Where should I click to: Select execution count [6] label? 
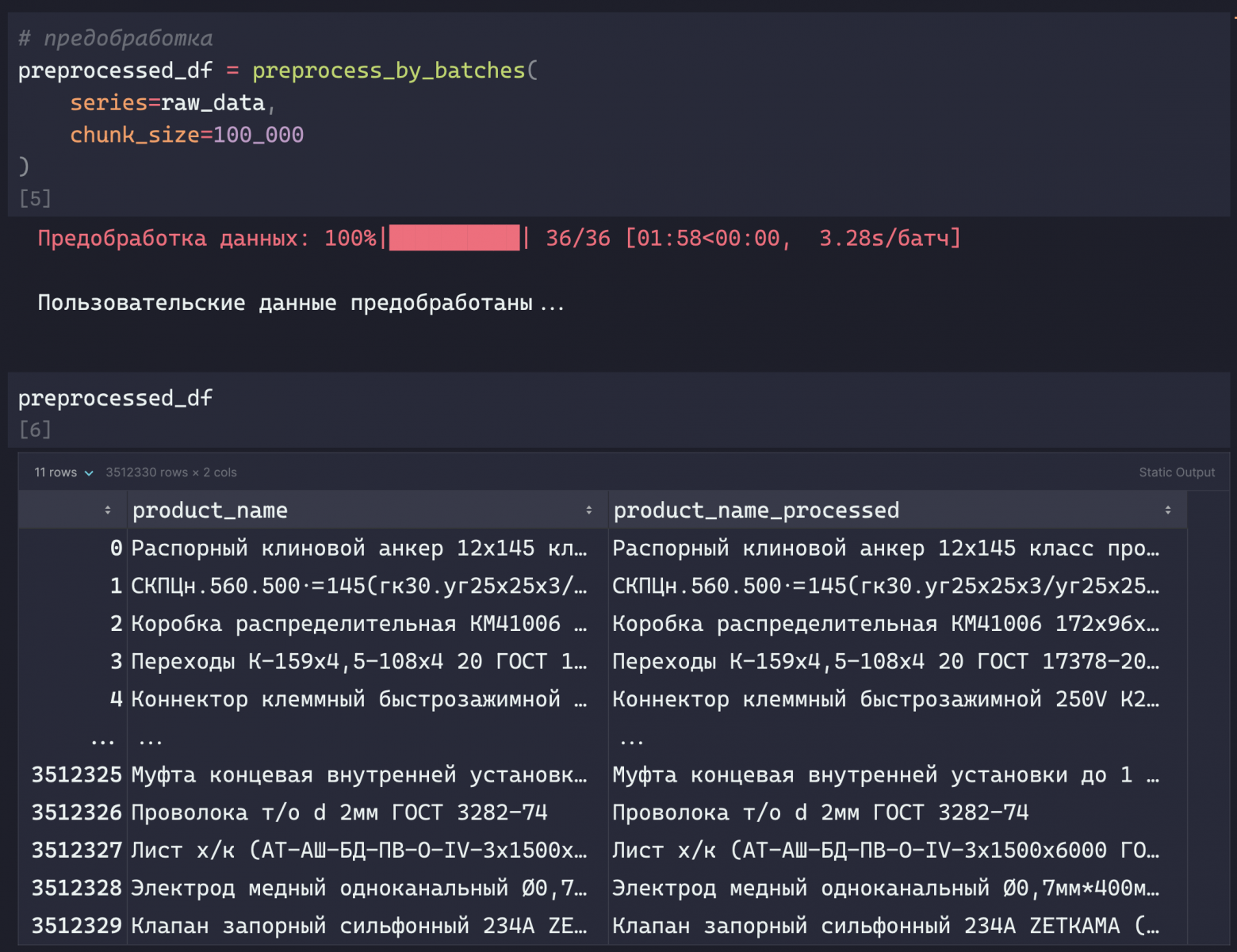tap(35, 430)
